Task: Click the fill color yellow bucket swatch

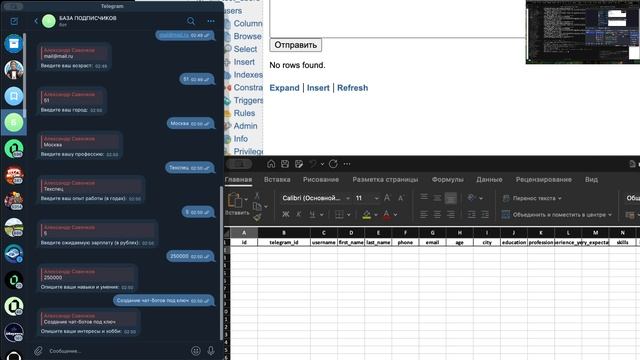Action: 367,215
